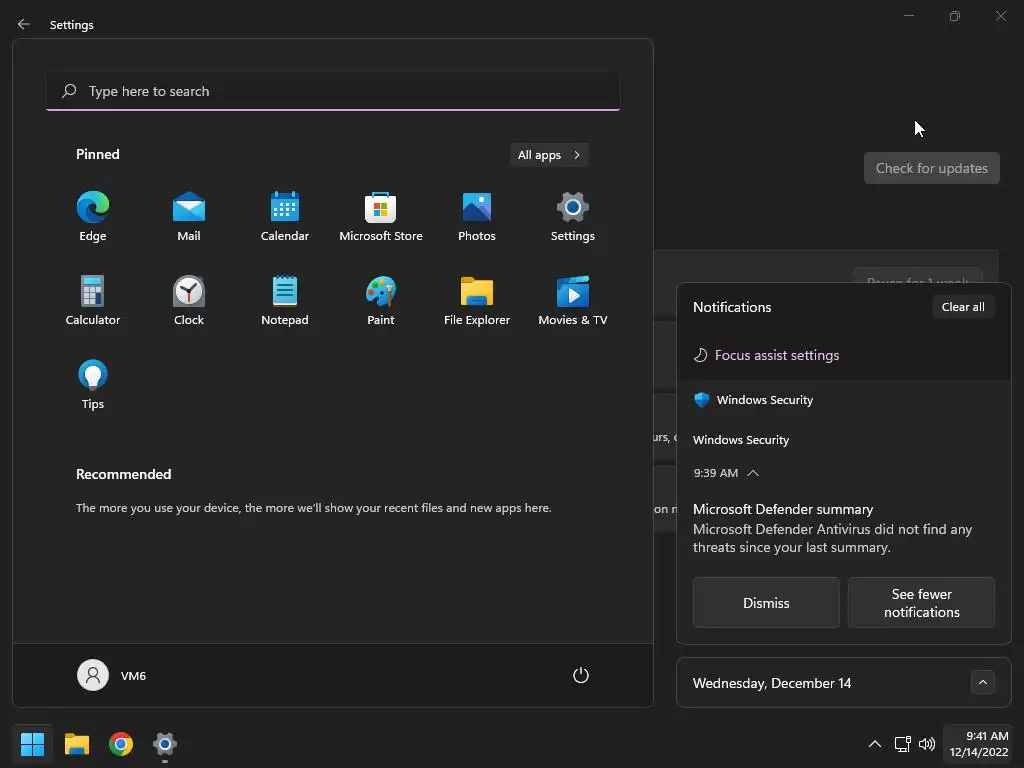Open Edge from pinned apps
The image size is (1024, 768).
click(93, 217)
